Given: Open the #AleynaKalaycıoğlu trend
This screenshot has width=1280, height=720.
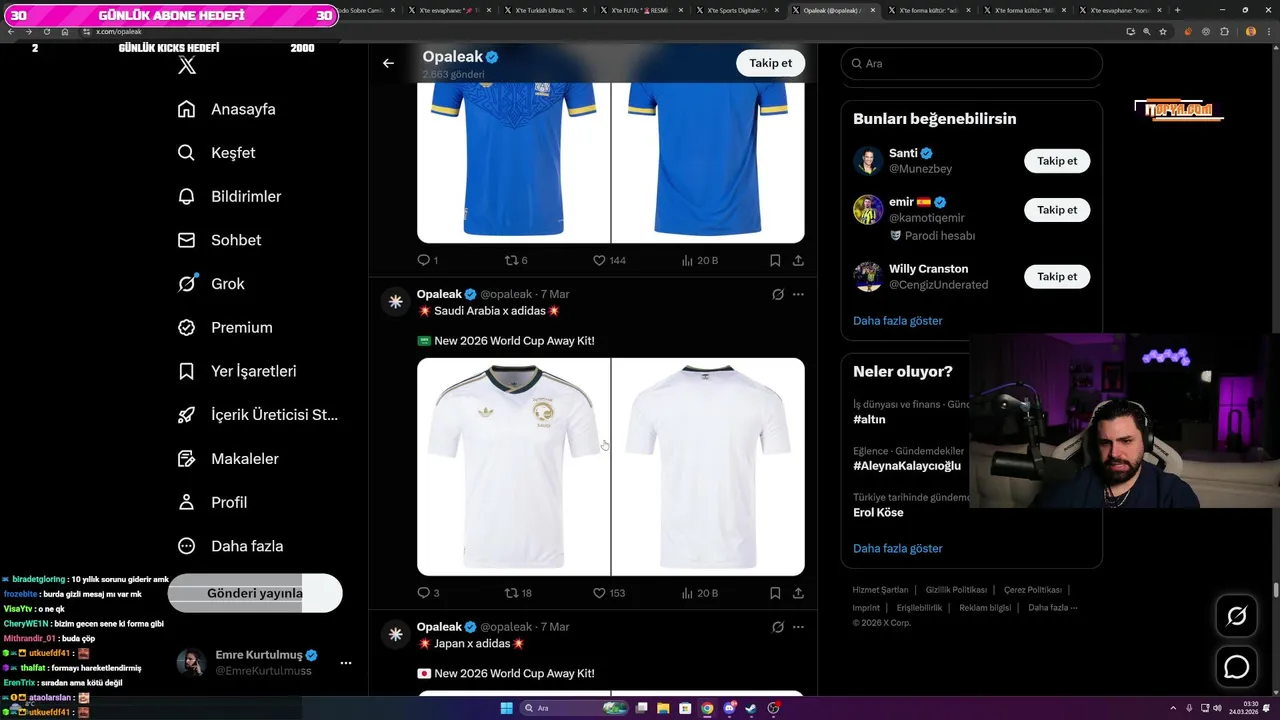Looking at the screenshot, I should point(907,466).
